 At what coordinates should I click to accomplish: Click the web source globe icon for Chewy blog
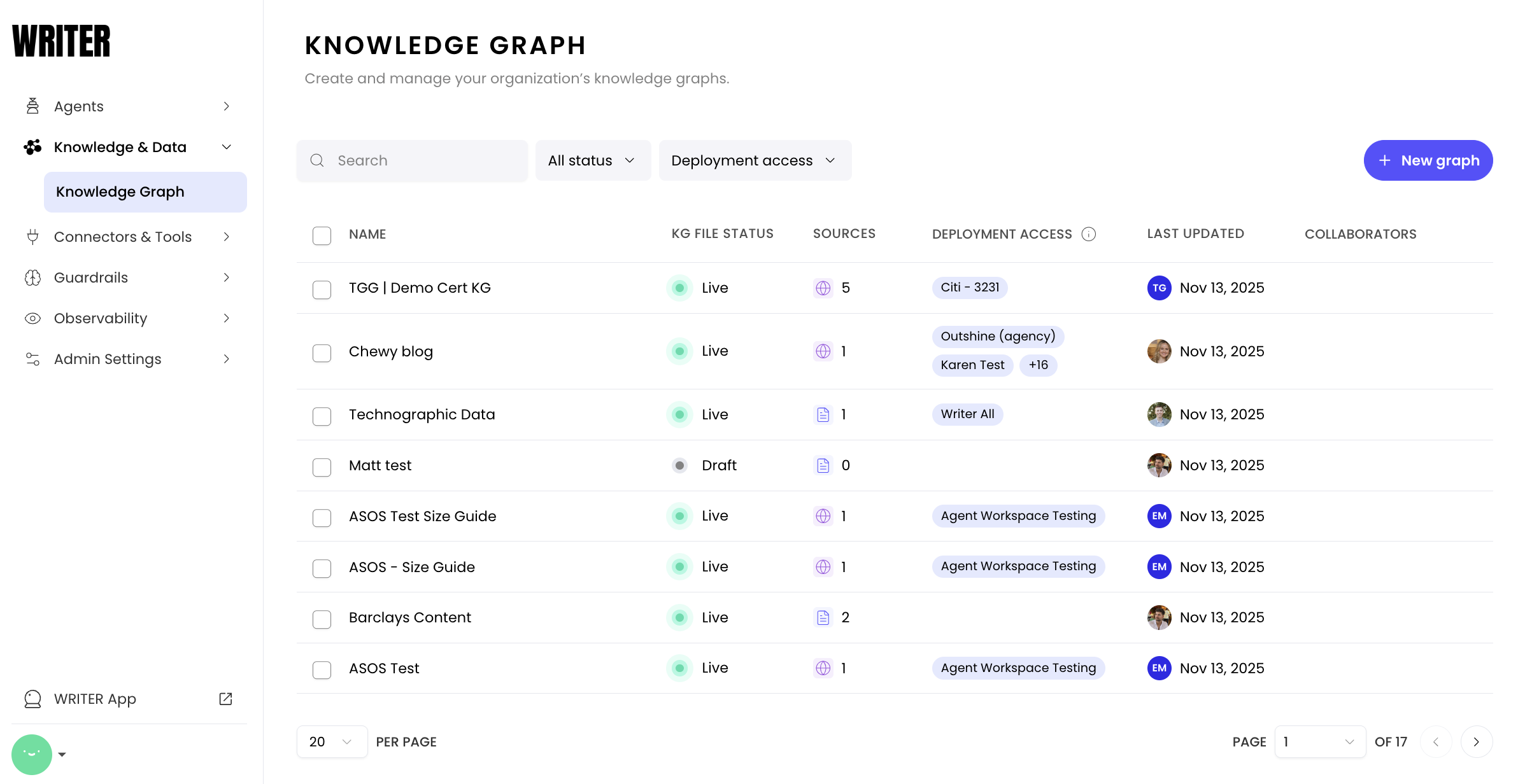823,351
